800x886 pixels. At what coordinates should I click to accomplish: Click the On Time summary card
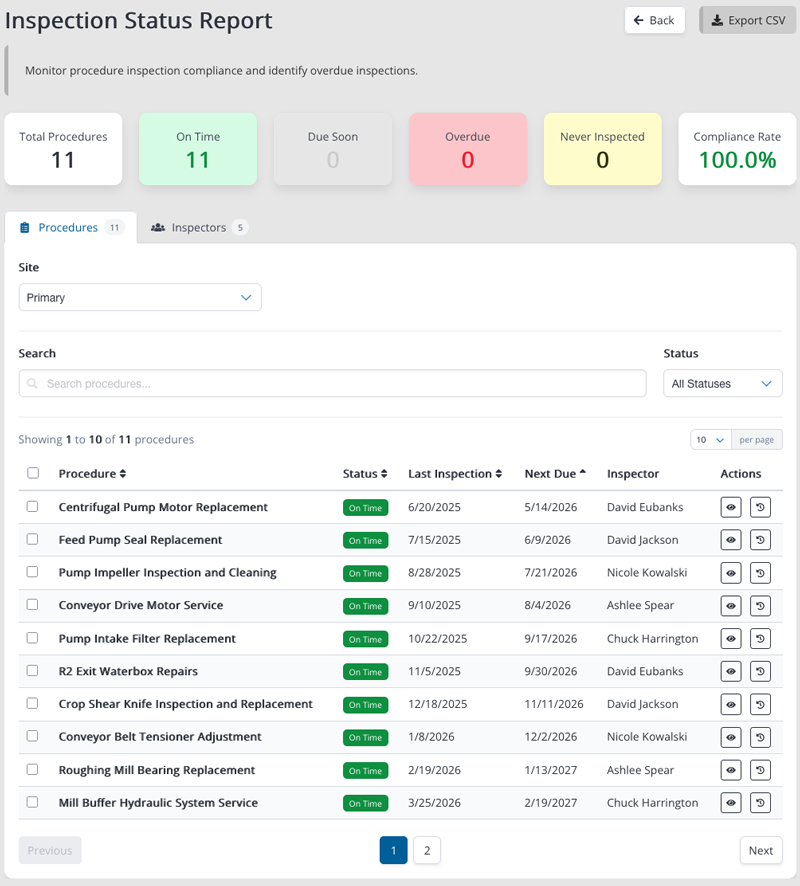pyautogui.click(x=198, y=149)
